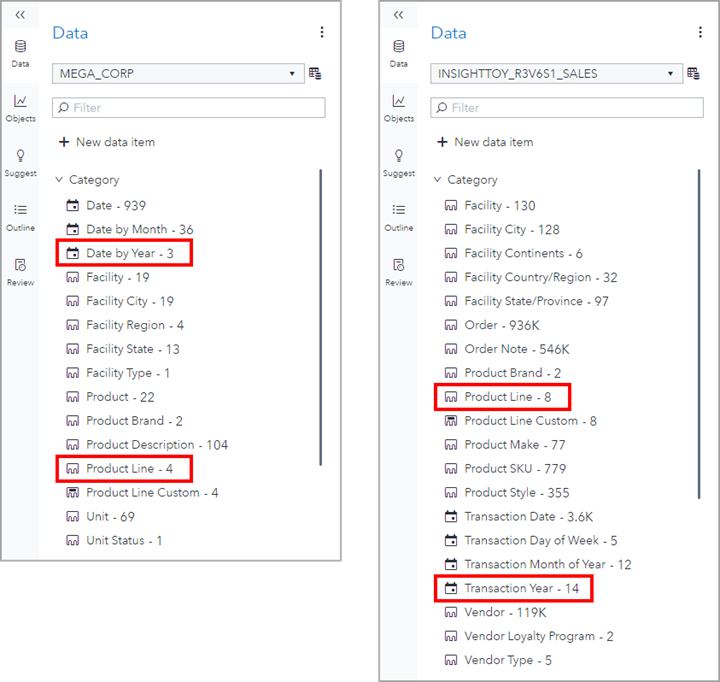This screenshot has width=720, height=682.
Task: Click New data item in the INSIGHTTOY panel
Action: [485, 142]
